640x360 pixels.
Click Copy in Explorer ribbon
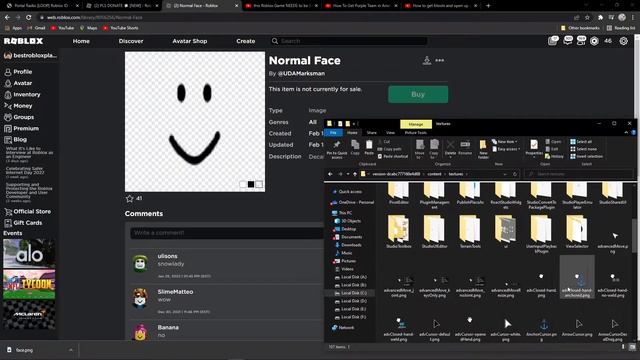click(355, 147)
